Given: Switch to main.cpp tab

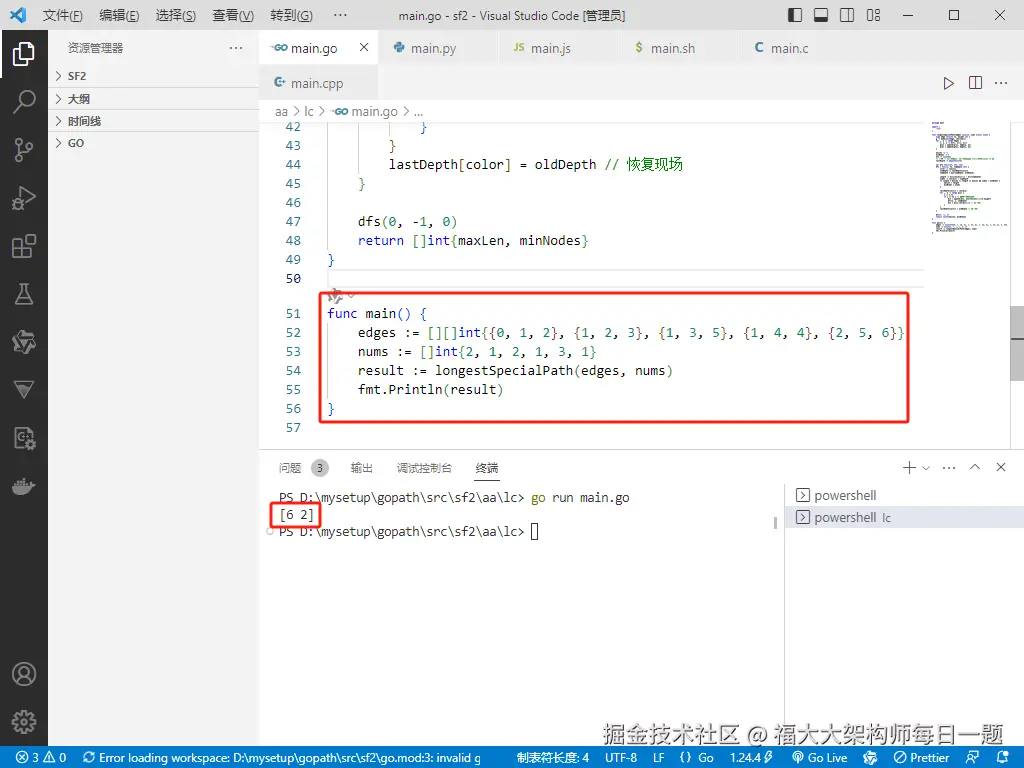Looking at the screenshot, I should point(317,83).
